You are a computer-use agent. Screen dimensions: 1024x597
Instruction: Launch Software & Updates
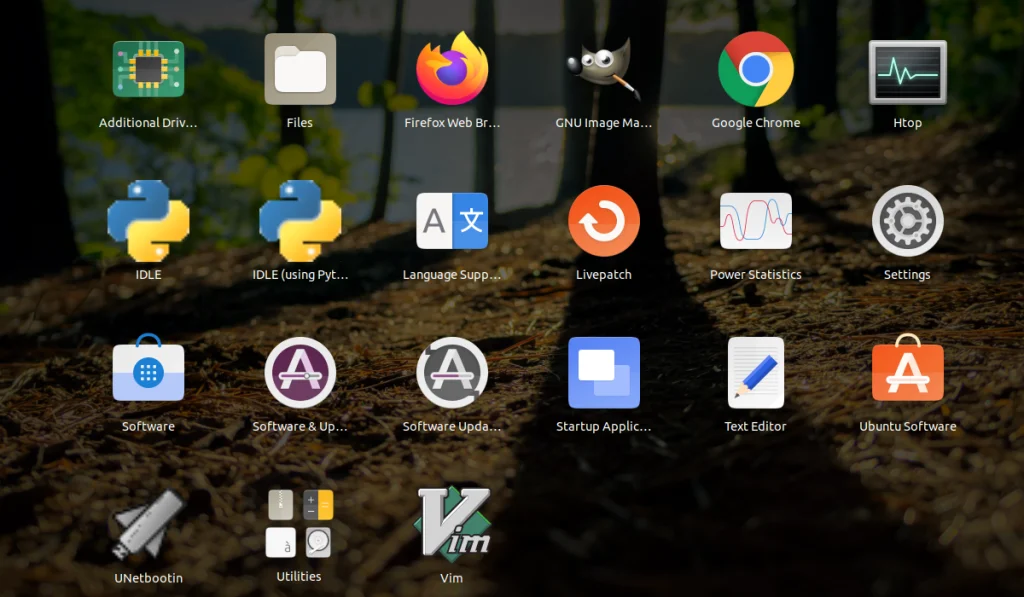click(300, 371)
